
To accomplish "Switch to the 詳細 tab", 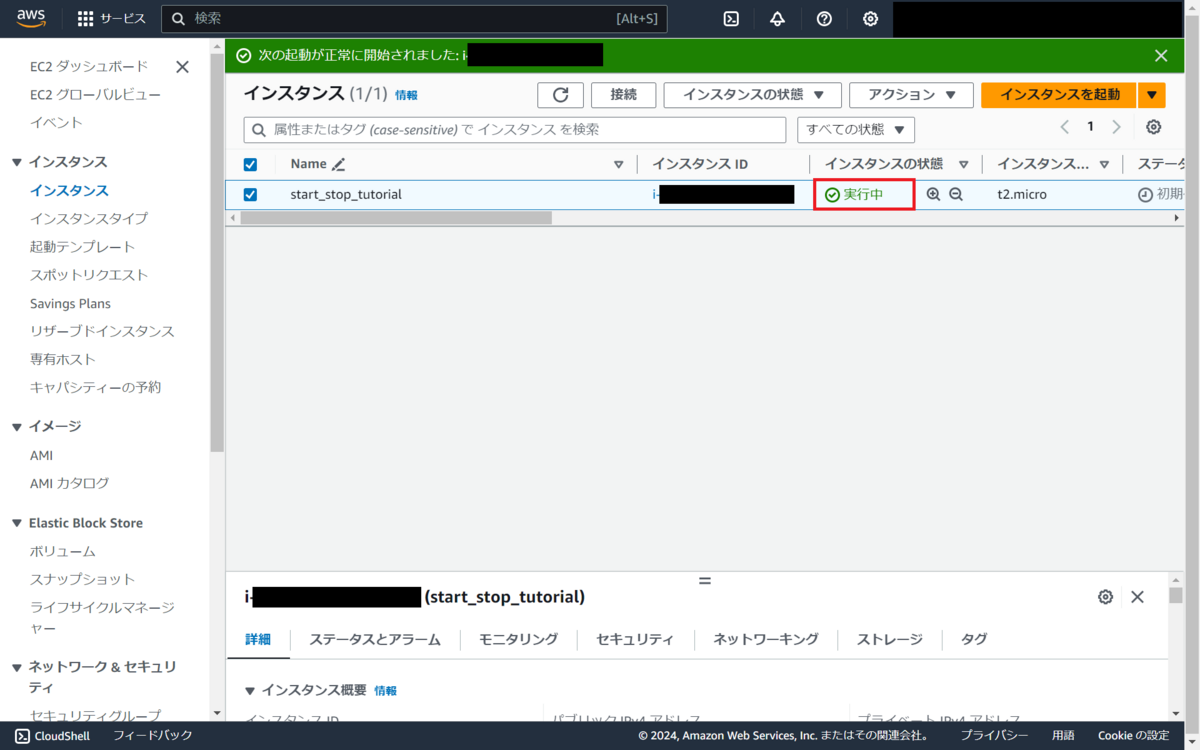I will [x=258, y=639].
